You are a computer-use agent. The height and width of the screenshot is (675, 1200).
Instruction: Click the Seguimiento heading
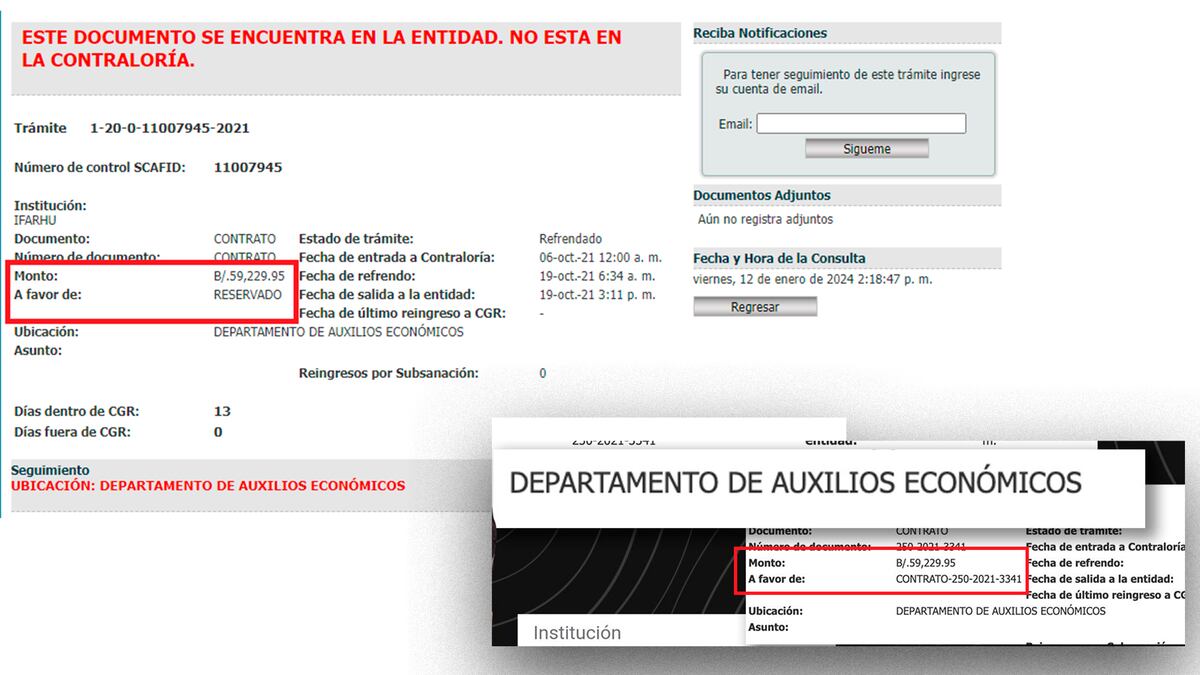coord(50,470)
